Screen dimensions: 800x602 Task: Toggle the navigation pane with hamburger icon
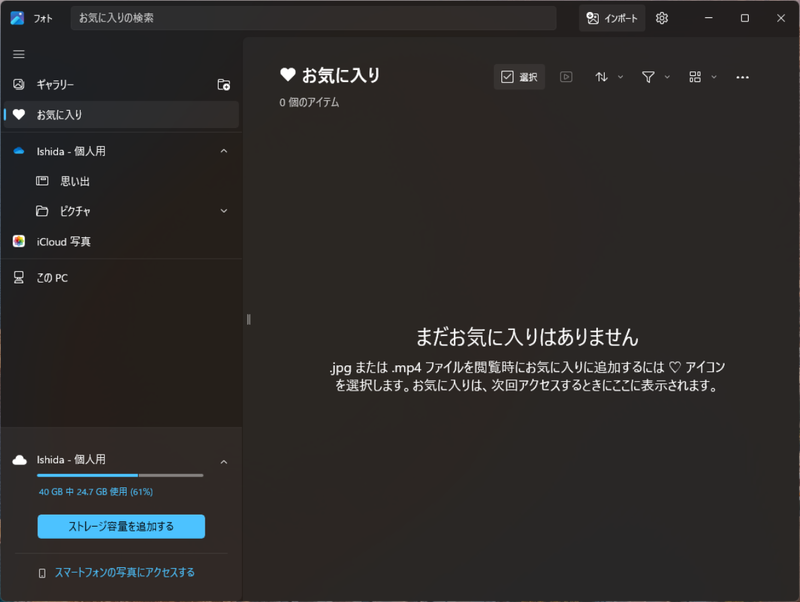(17, 53)
